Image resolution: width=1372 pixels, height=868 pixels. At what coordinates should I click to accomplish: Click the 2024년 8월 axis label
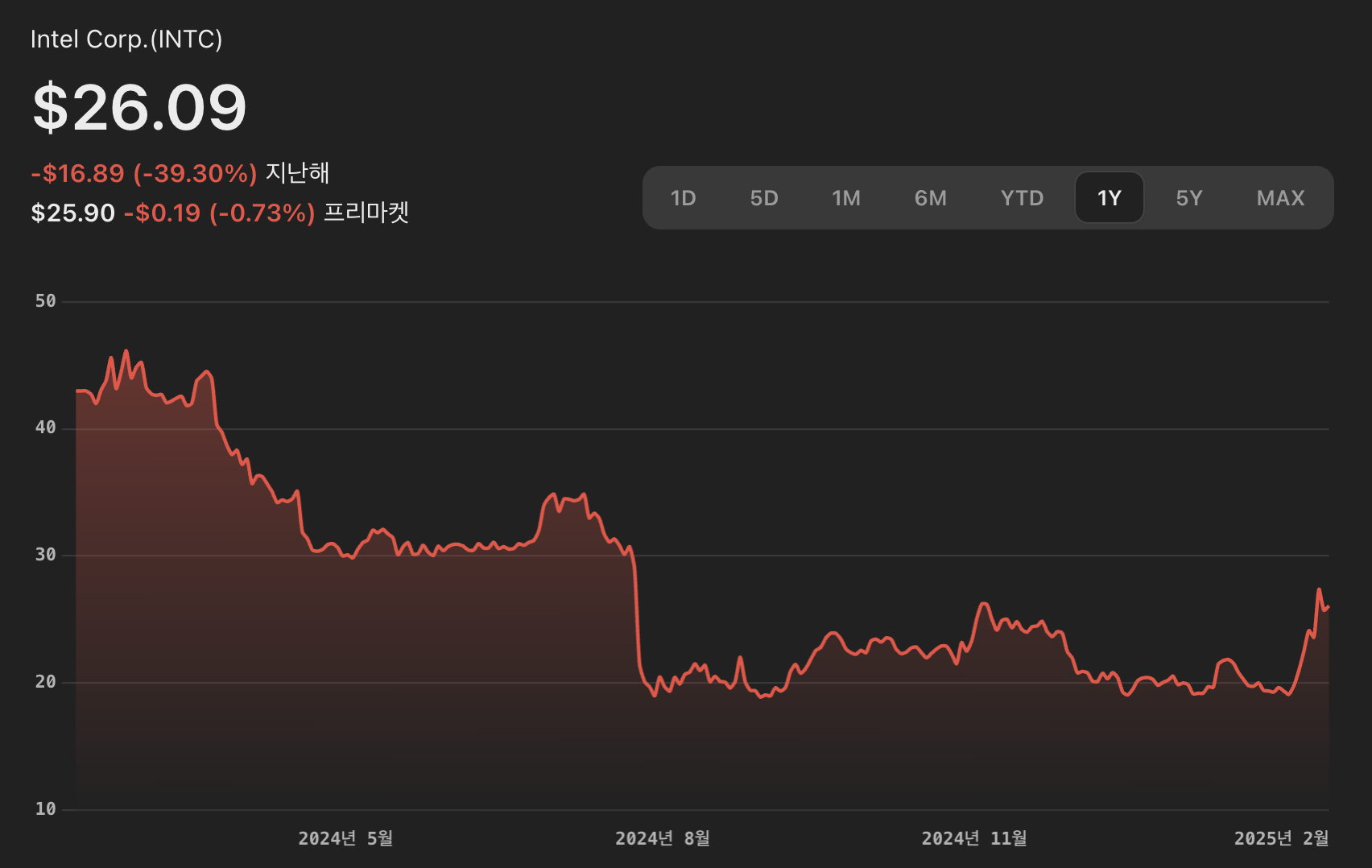pos(663,838)
